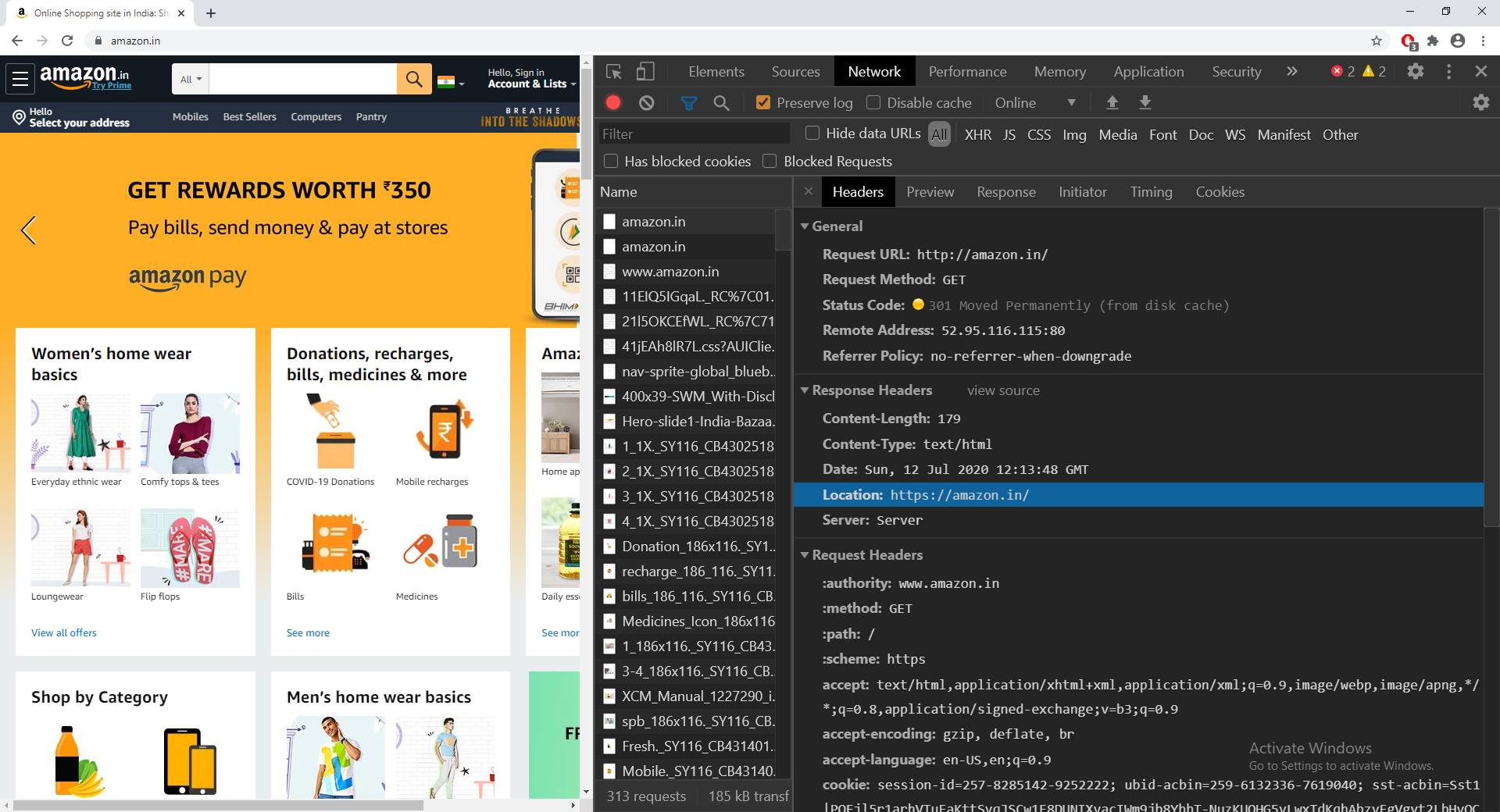
Task: Click the Flip flops thumbnail
Action: pyautogui.click(x=190, y=547)
